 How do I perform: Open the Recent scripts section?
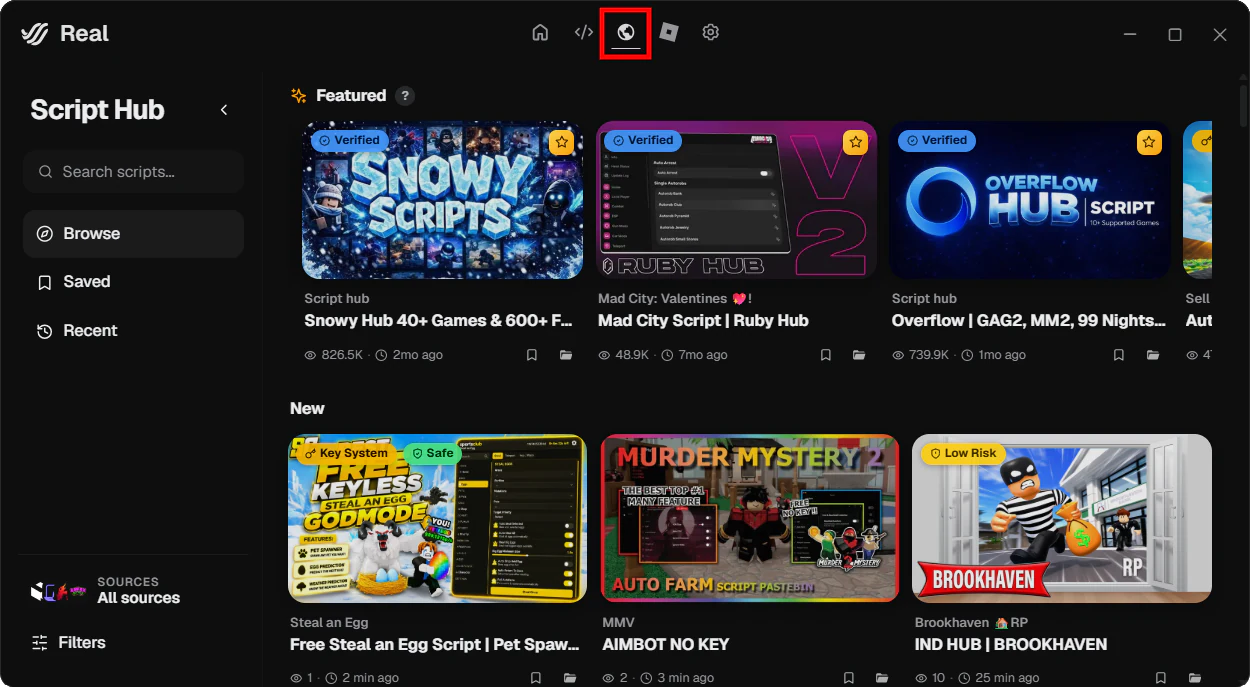click(133, 331)
